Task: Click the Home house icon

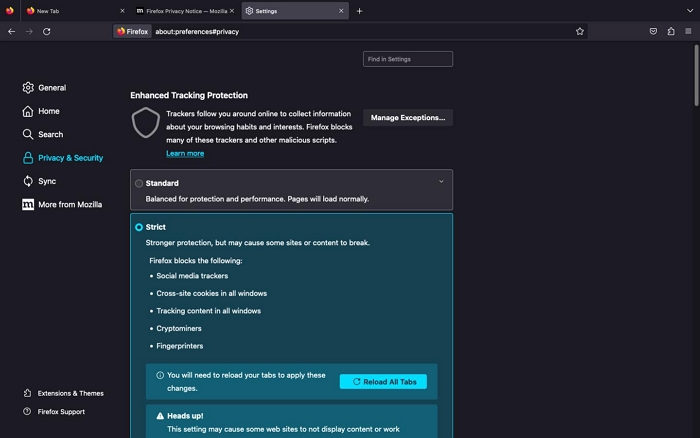Action: [28, 111]
